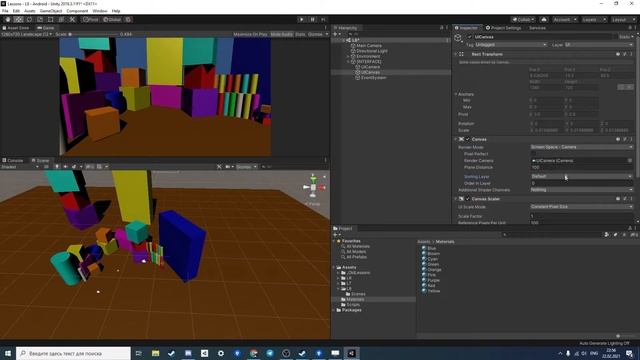
Task: Toggle Stats overlay in Game view
Action: click(x=300, y=34)
